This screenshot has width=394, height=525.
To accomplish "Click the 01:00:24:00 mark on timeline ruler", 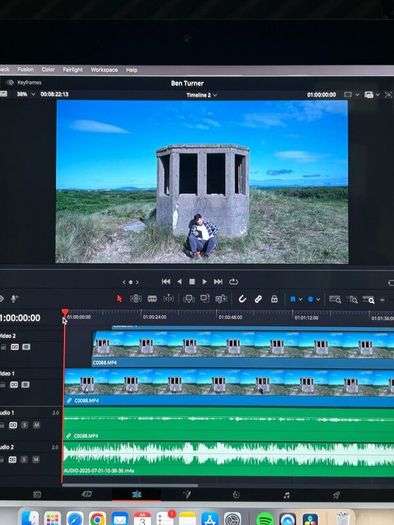I will coord(155,317).
